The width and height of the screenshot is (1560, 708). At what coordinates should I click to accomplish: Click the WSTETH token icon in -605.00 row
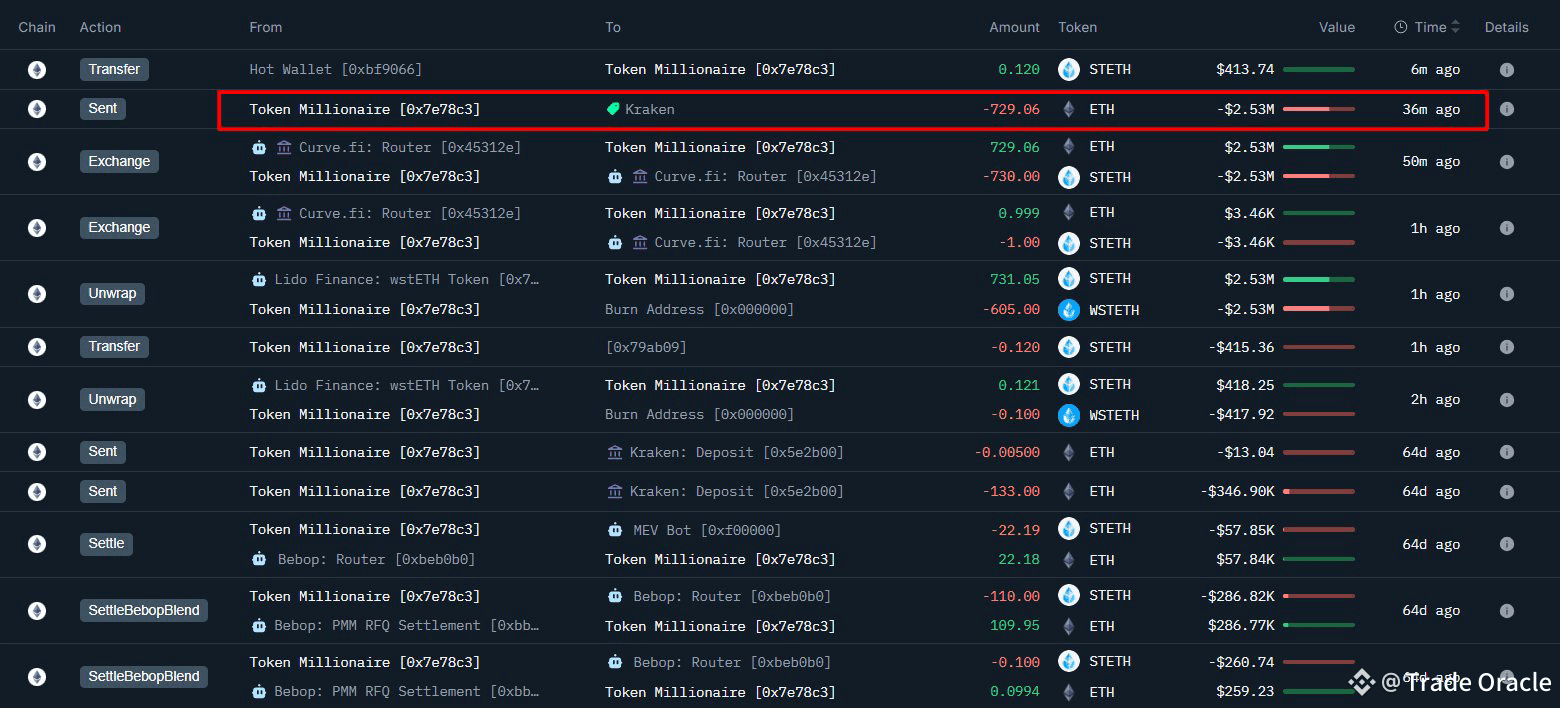pyautogui.click(x=1069, y=310)
